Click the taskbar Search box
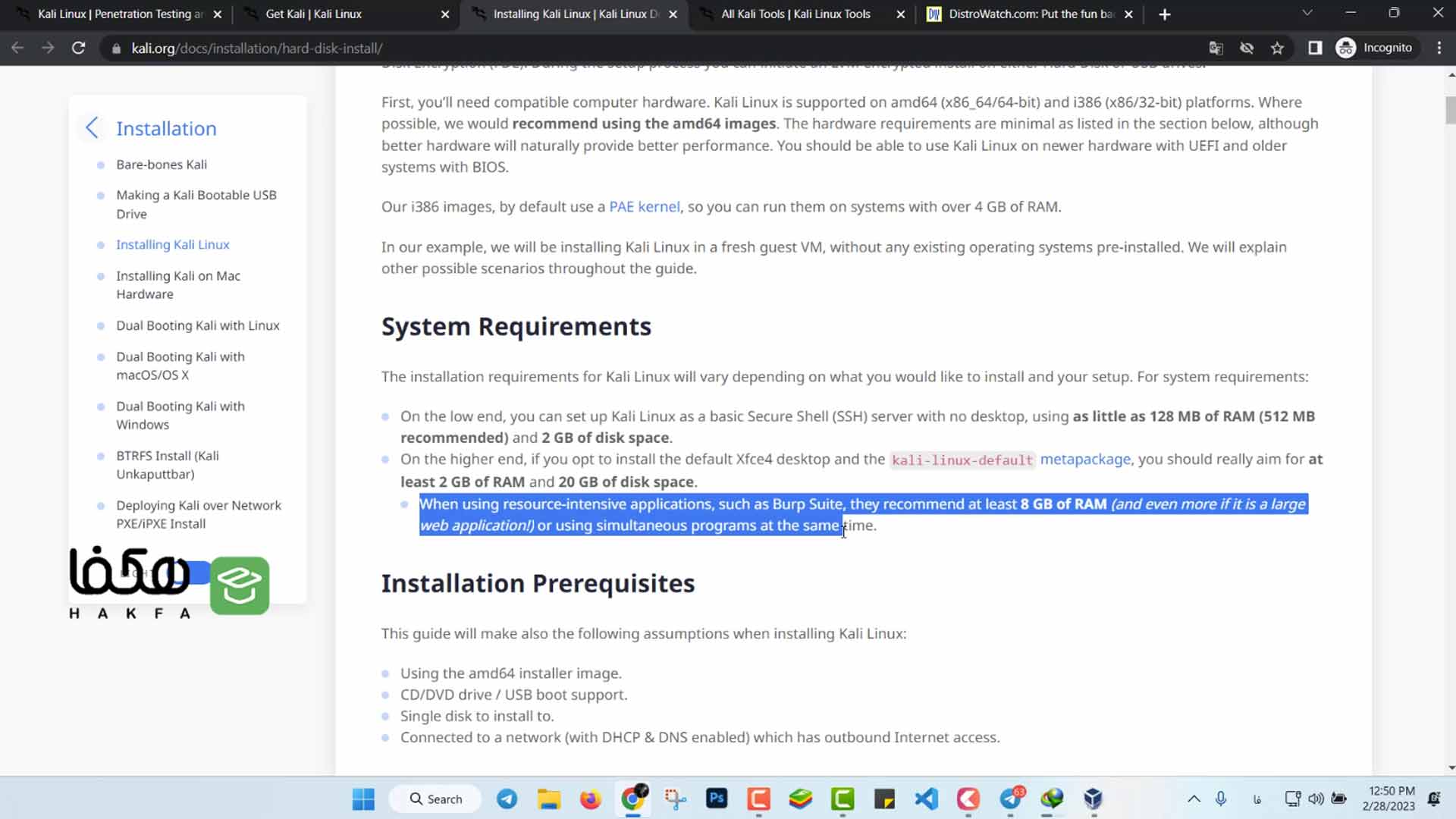The width and height of the screenshot is (1456, 819). [435, 799]
